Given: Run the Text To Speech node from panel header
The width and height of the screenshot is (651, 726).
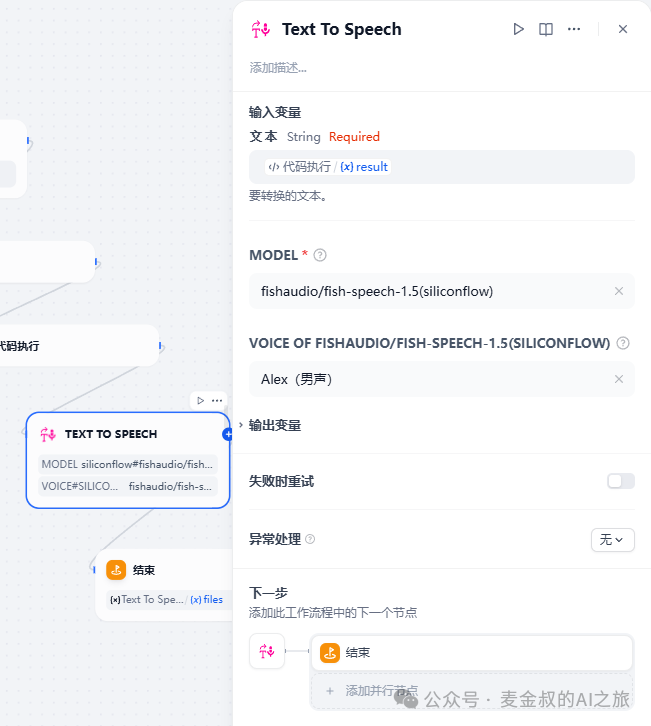Looking at the screenshot, I should click(518, 29).
